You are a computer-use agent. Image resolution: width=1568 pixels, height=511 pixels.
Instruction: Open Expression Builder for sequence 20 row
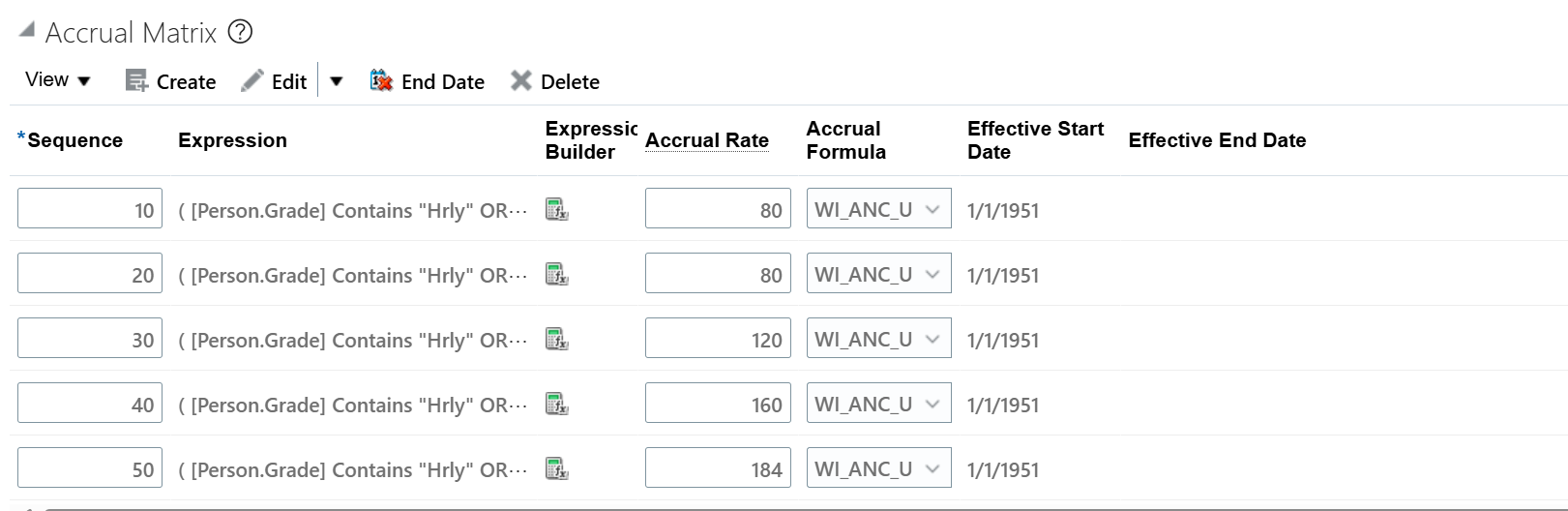(x=557, y=274)
